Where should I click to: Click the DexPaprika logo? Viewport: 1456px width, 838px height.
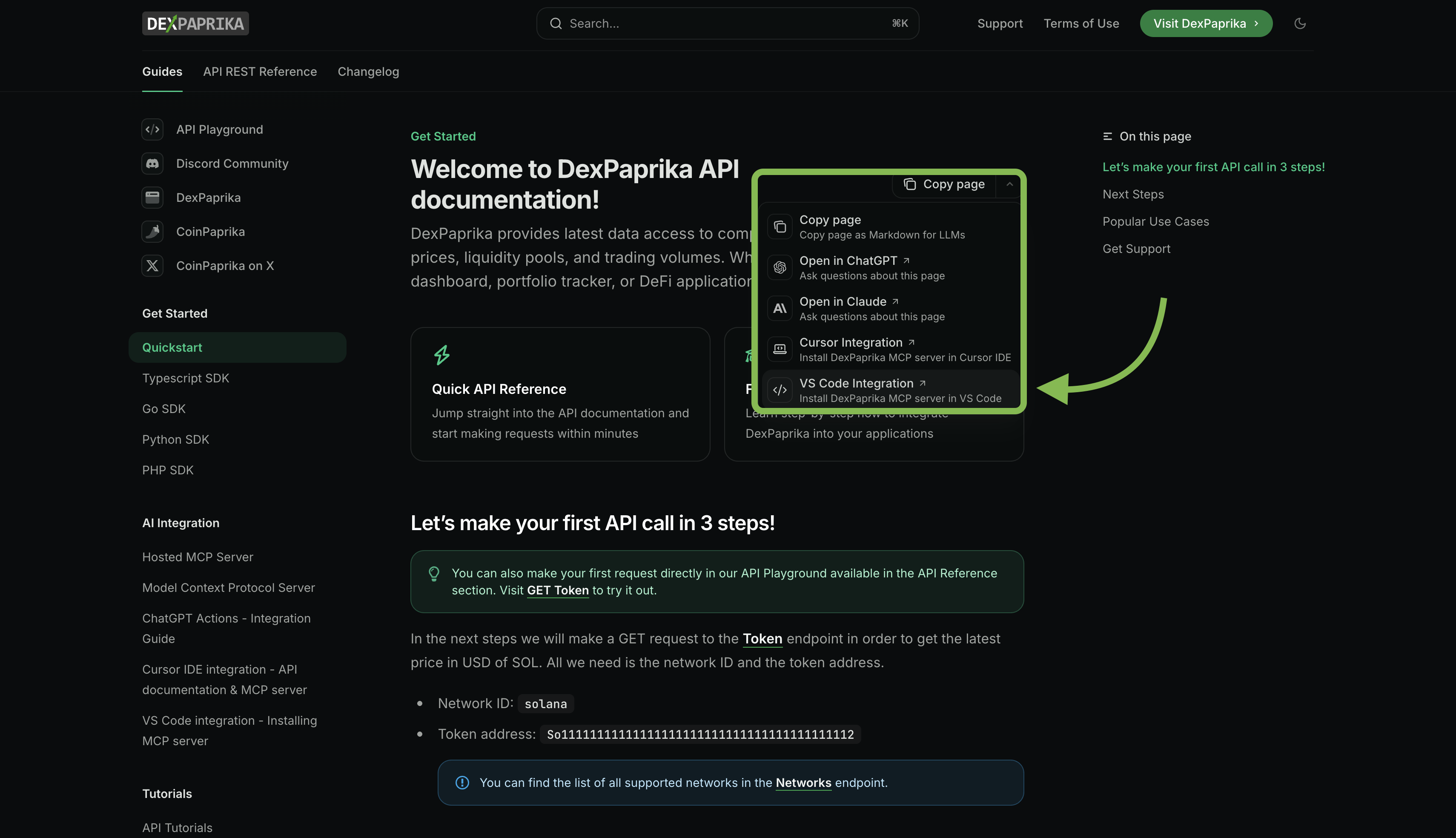pos(195,23)
